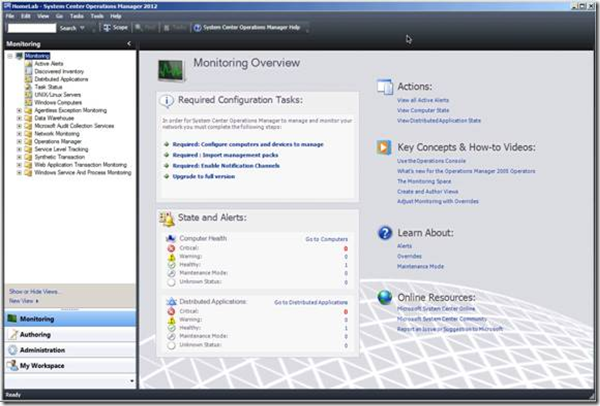
Task: Open the Tools menu
Action: (97, 16)
